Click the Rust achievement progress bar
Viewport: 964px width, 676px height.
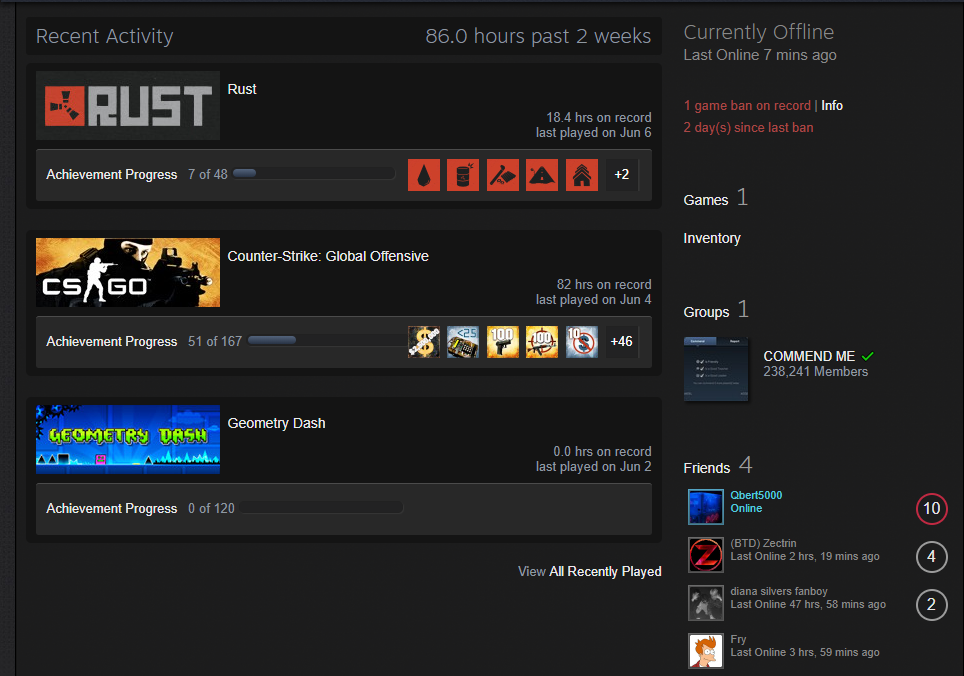pyautogui.click(x=314, y=174)
